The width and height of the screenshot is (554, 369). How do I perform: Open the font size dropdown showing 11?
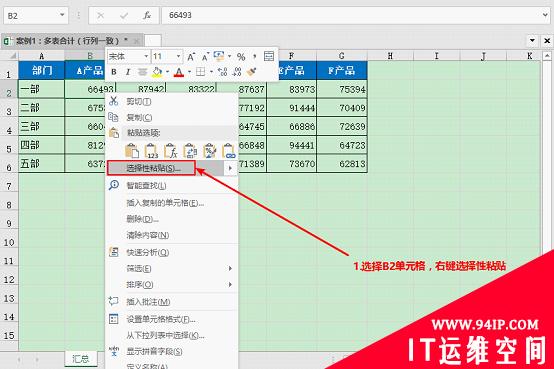click(167, 56)
